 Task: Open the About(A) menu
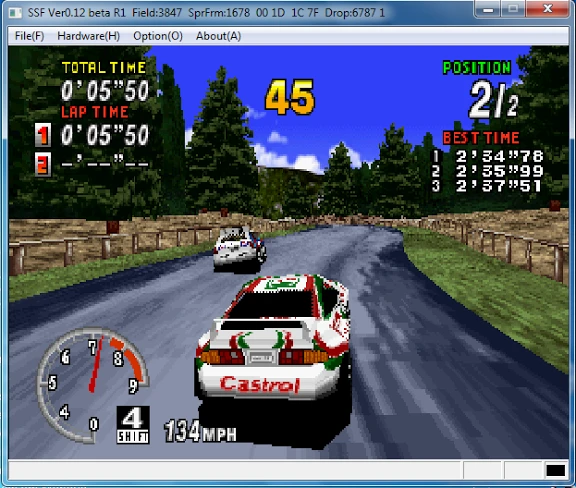(219, 36)
